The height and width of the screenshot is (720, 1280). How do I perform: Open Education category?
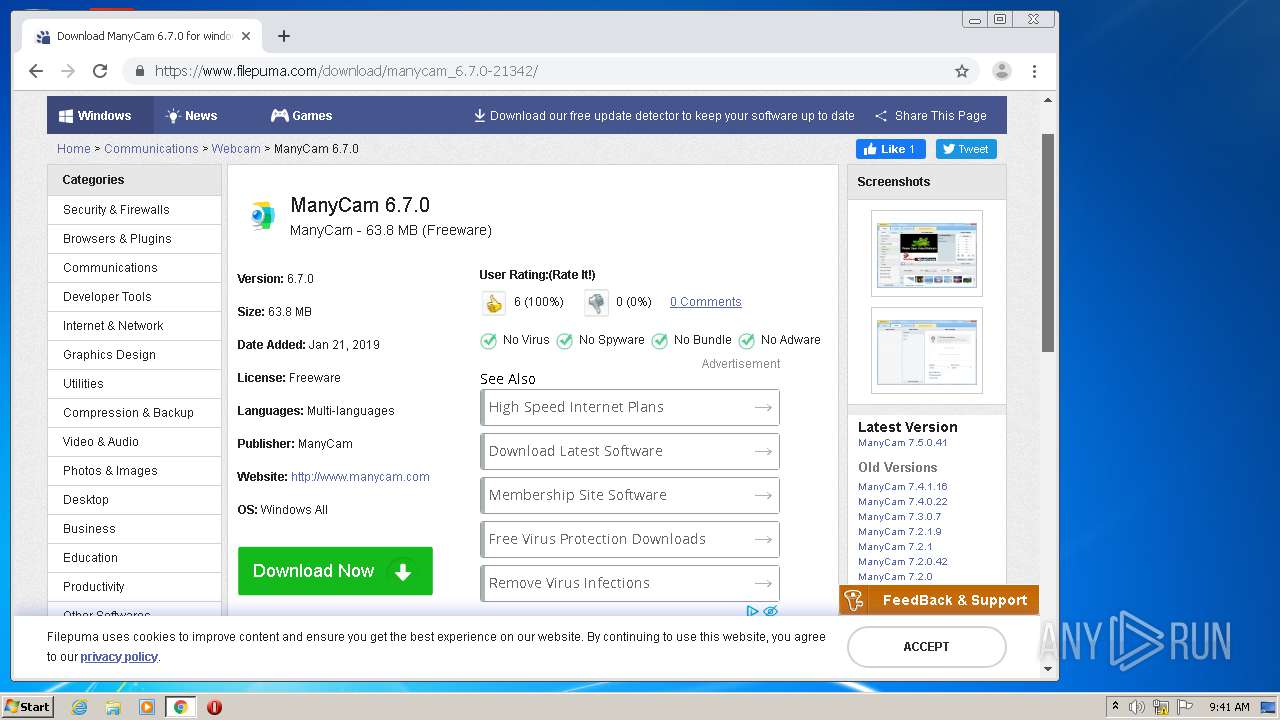134,558
